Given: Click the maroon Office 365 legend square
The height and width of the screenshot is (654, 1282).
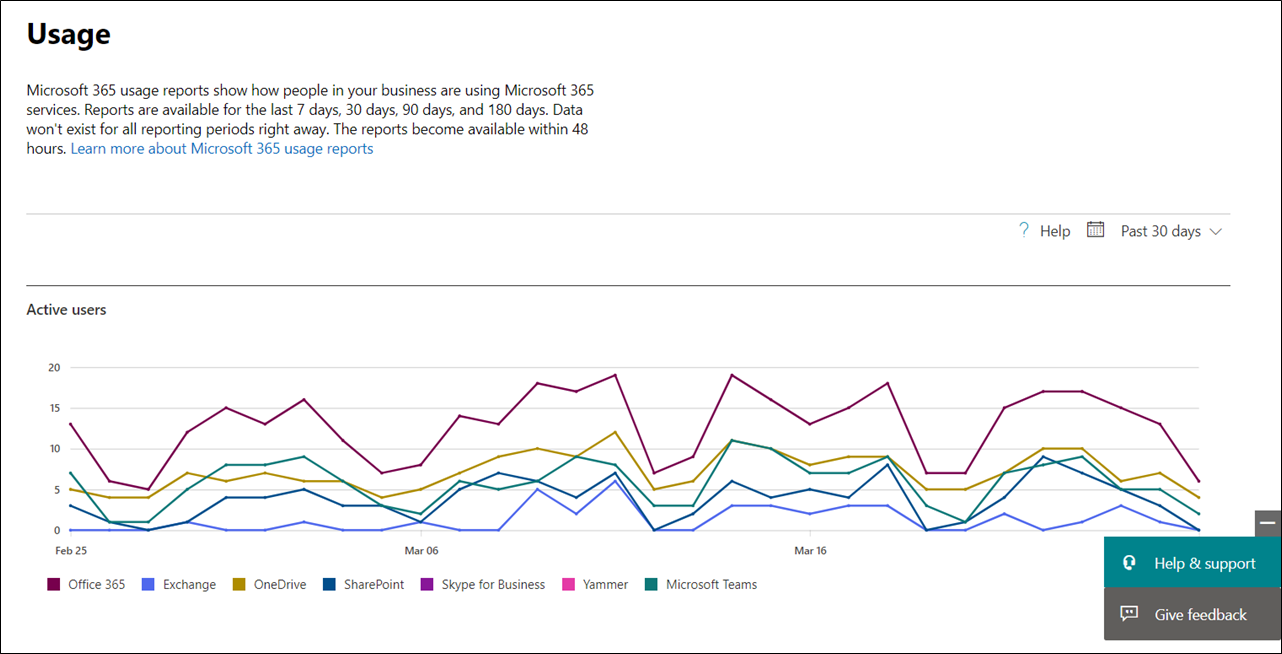Looking at the screenshot, I should (53, 584).
